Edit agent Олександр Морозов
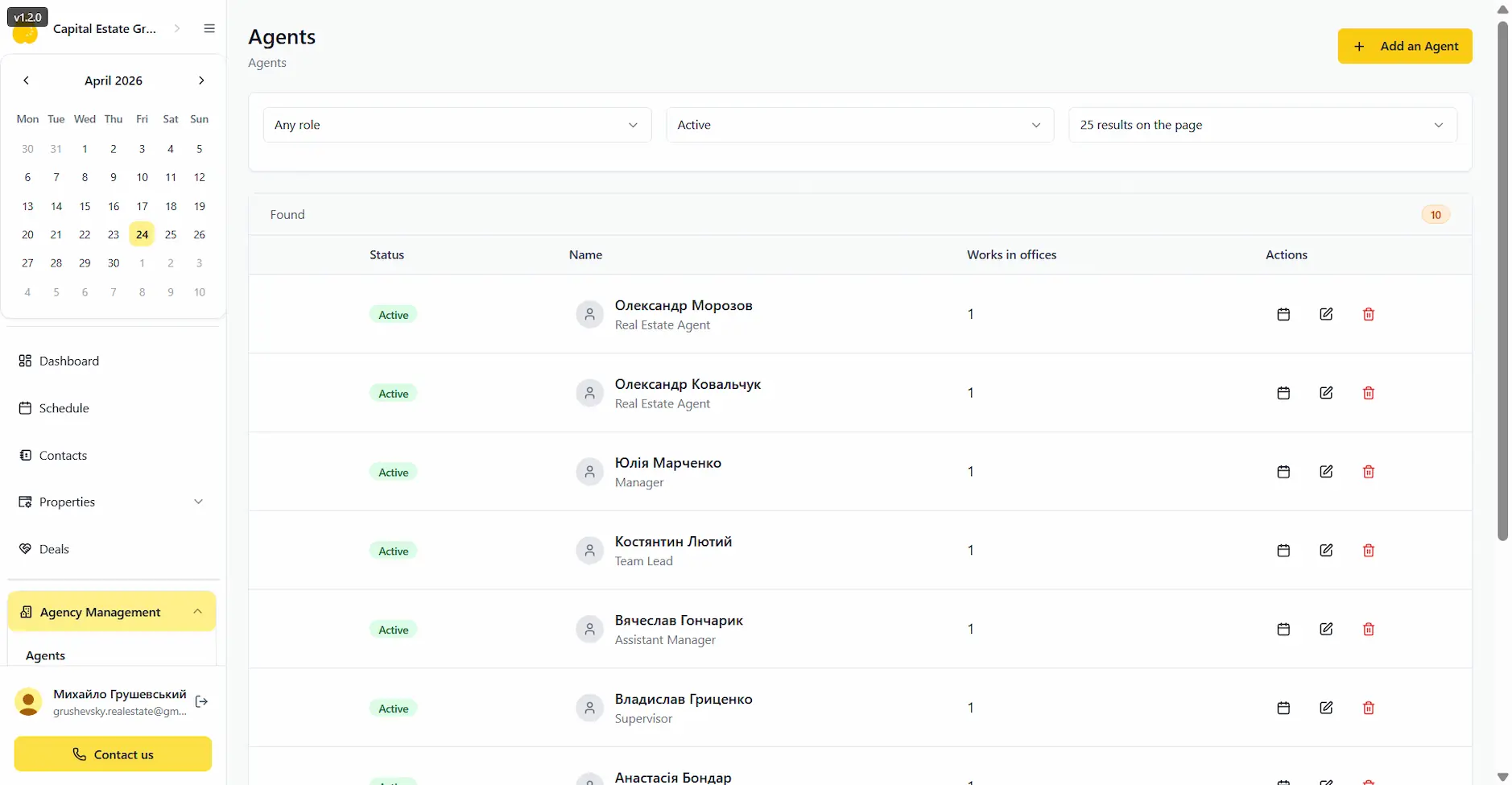The width and height of the screenshot is (1512, 785). pos(1326,314)
